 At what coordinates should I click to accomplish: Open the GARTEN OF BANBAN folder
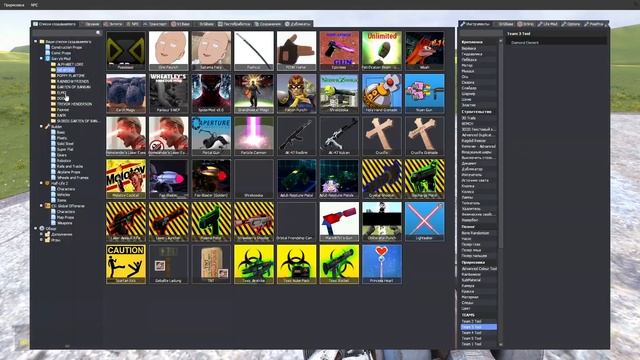pos(71,87)
